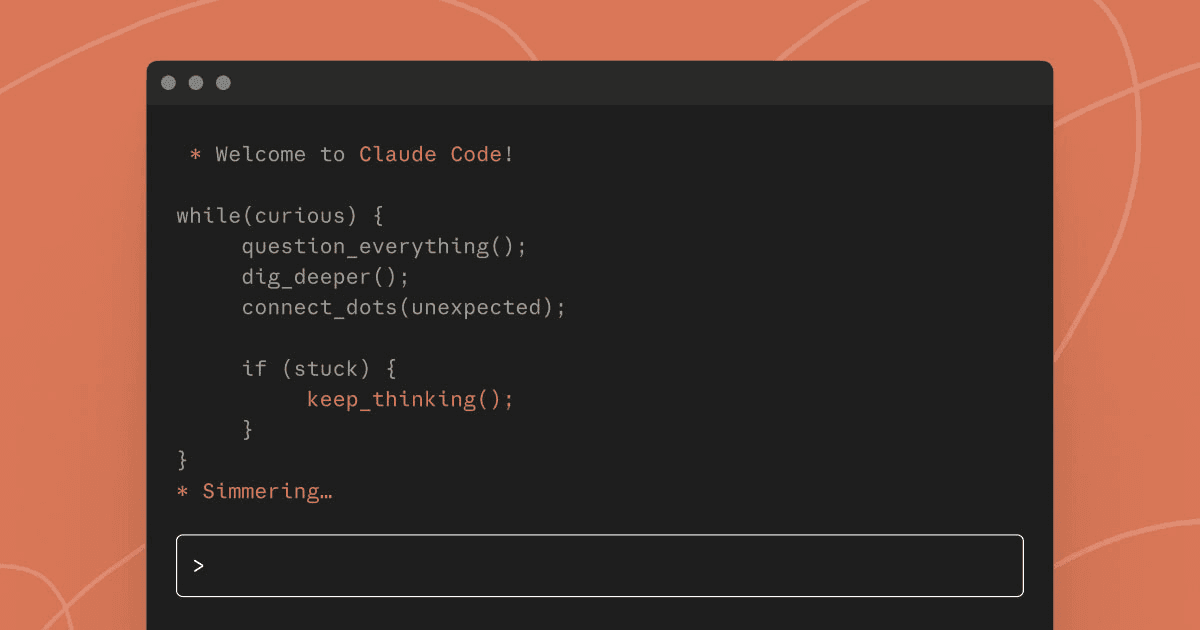Focus the command input field at bottom
1200x630 pixels.
600,565
